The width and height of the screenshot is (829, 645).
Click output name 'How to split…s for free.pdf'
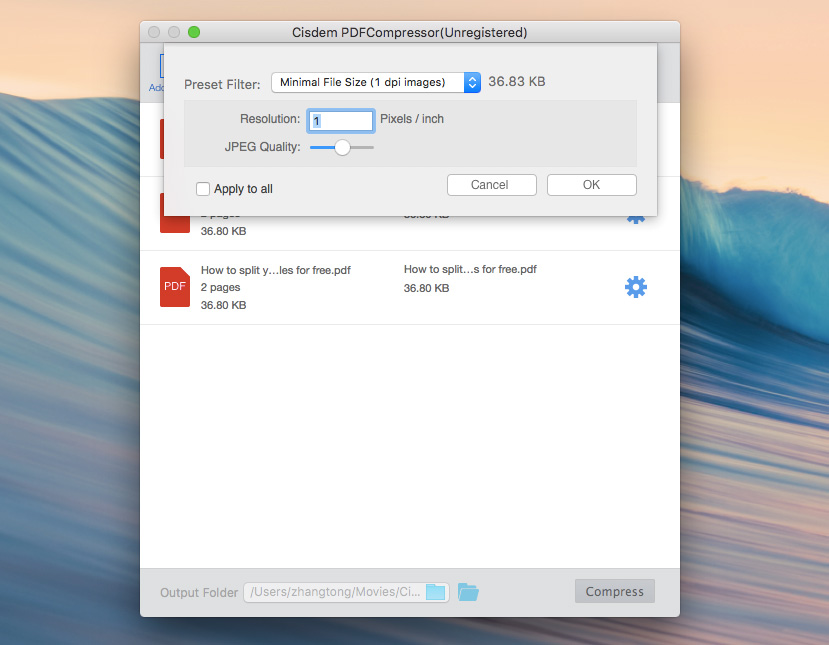click(470, 269)
